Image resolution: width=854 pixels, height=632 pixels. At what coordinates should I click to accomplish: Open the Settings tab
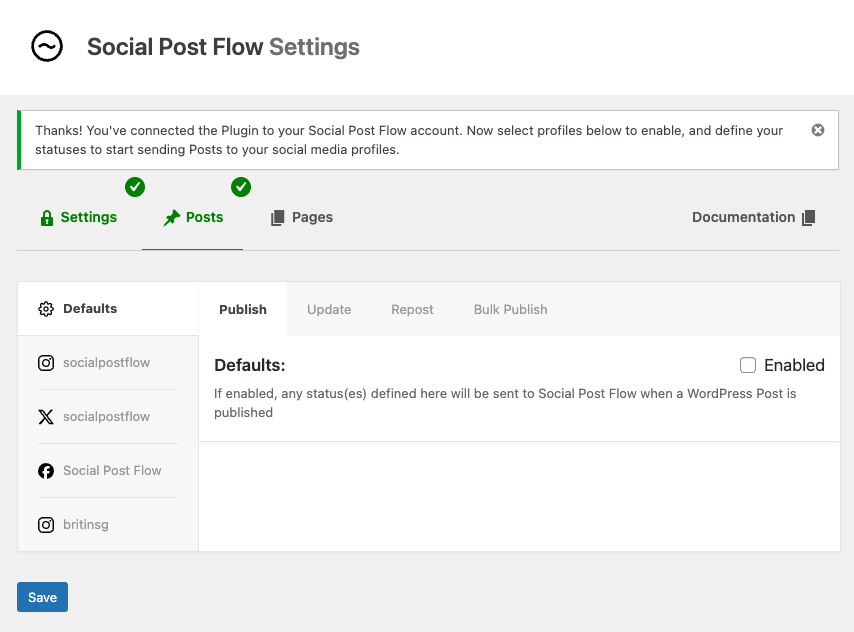79,217
